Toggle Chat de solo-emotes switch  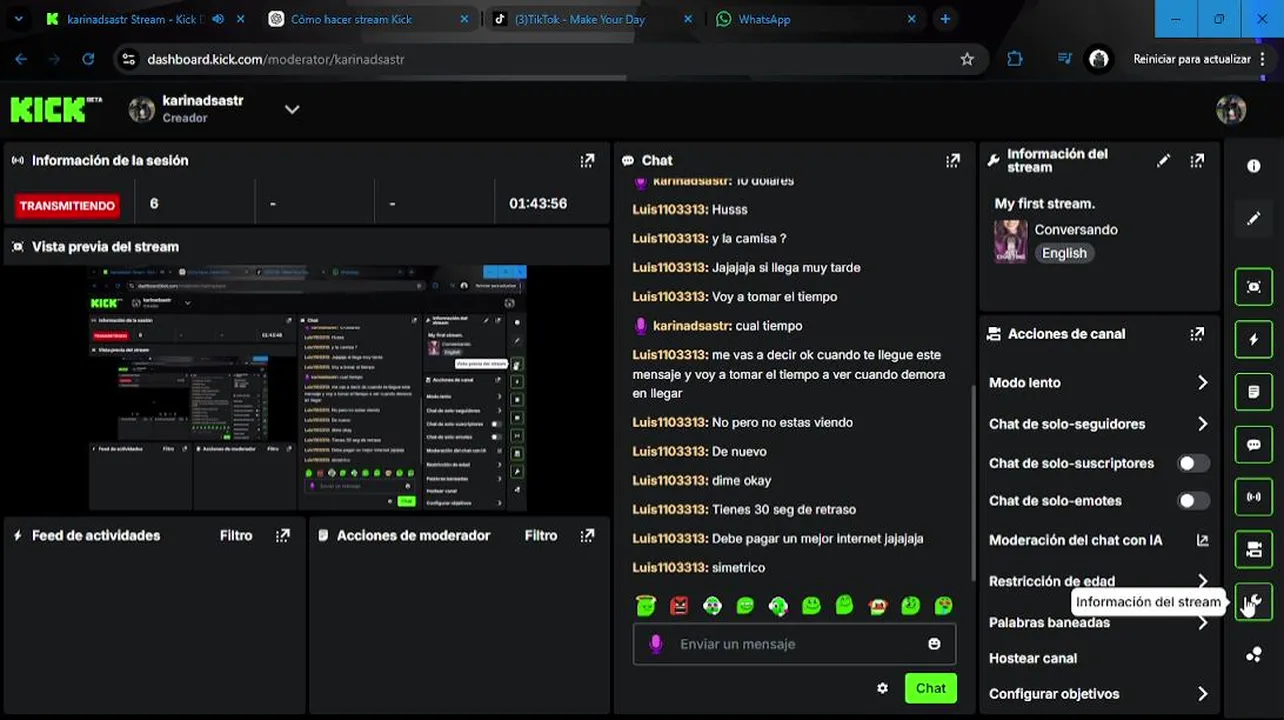(x=1193, y=501)
